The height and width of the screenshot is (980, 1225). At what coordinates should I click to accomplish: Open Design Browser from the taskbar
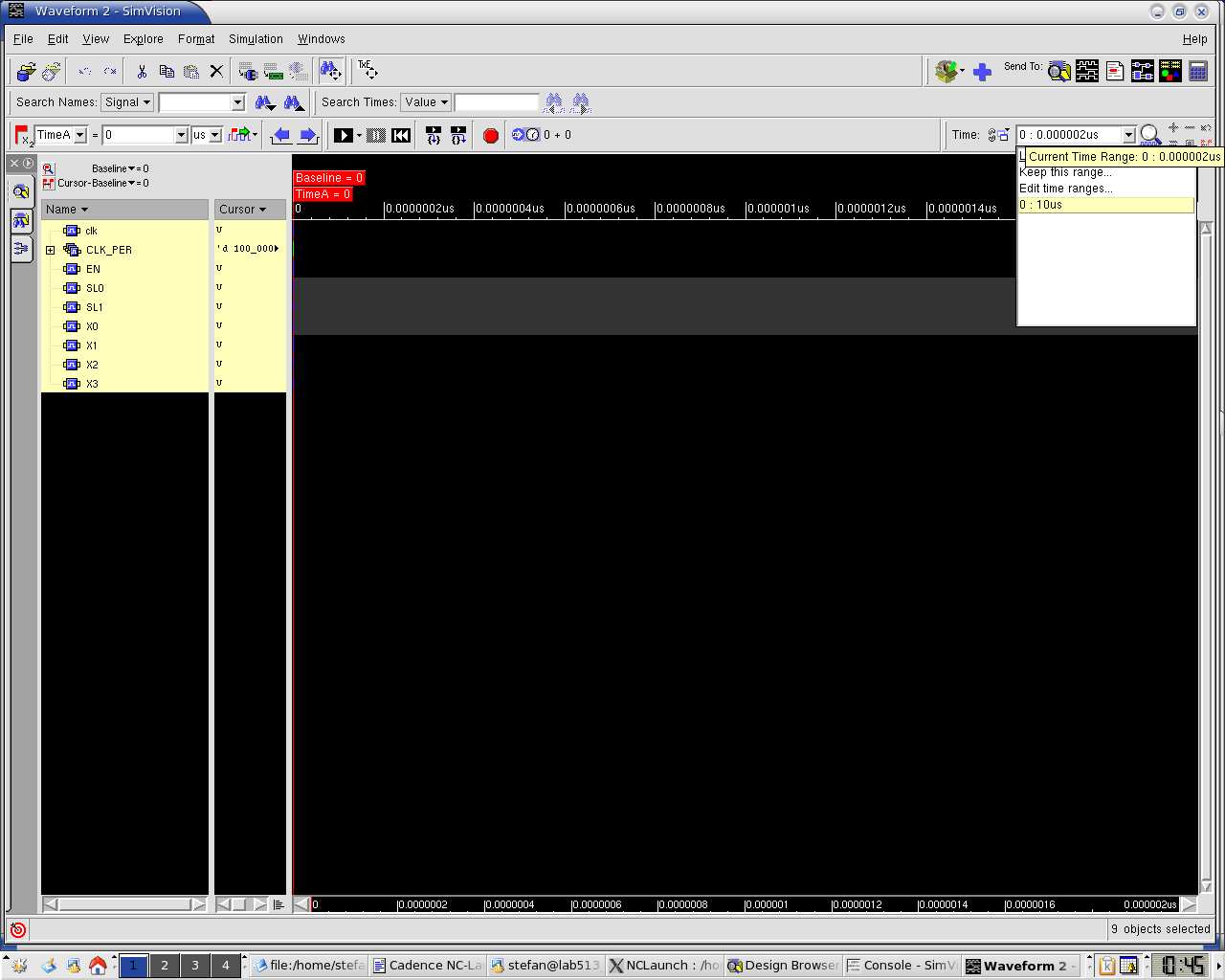(783, 966)
